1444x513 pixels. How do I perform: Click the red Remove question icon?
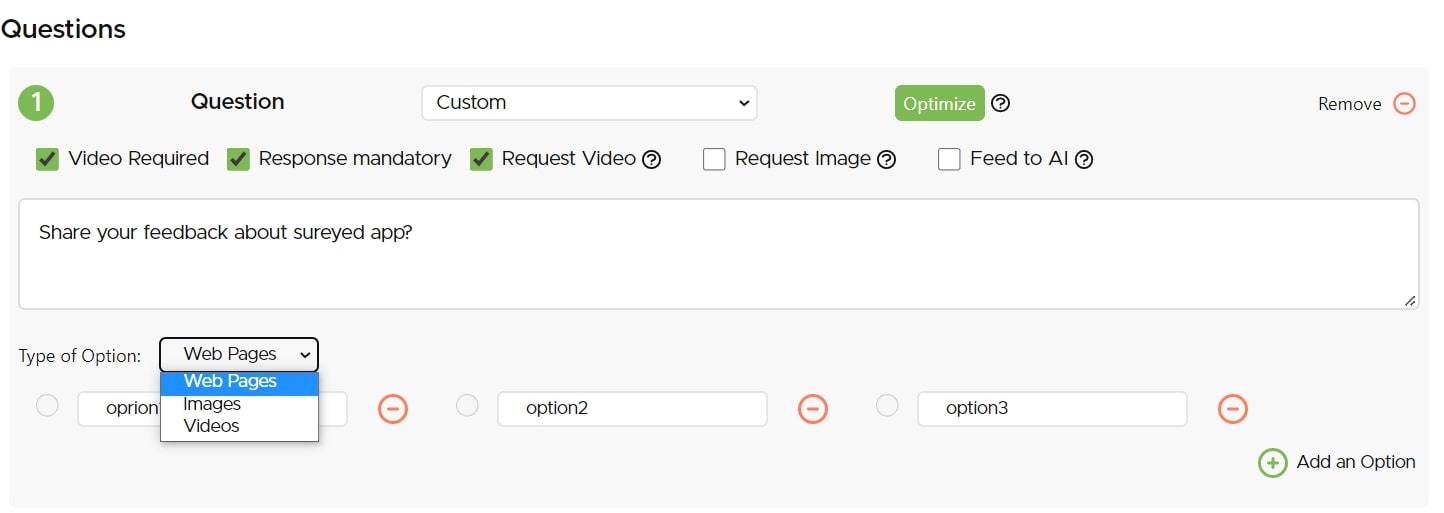tap(1405, 104)
